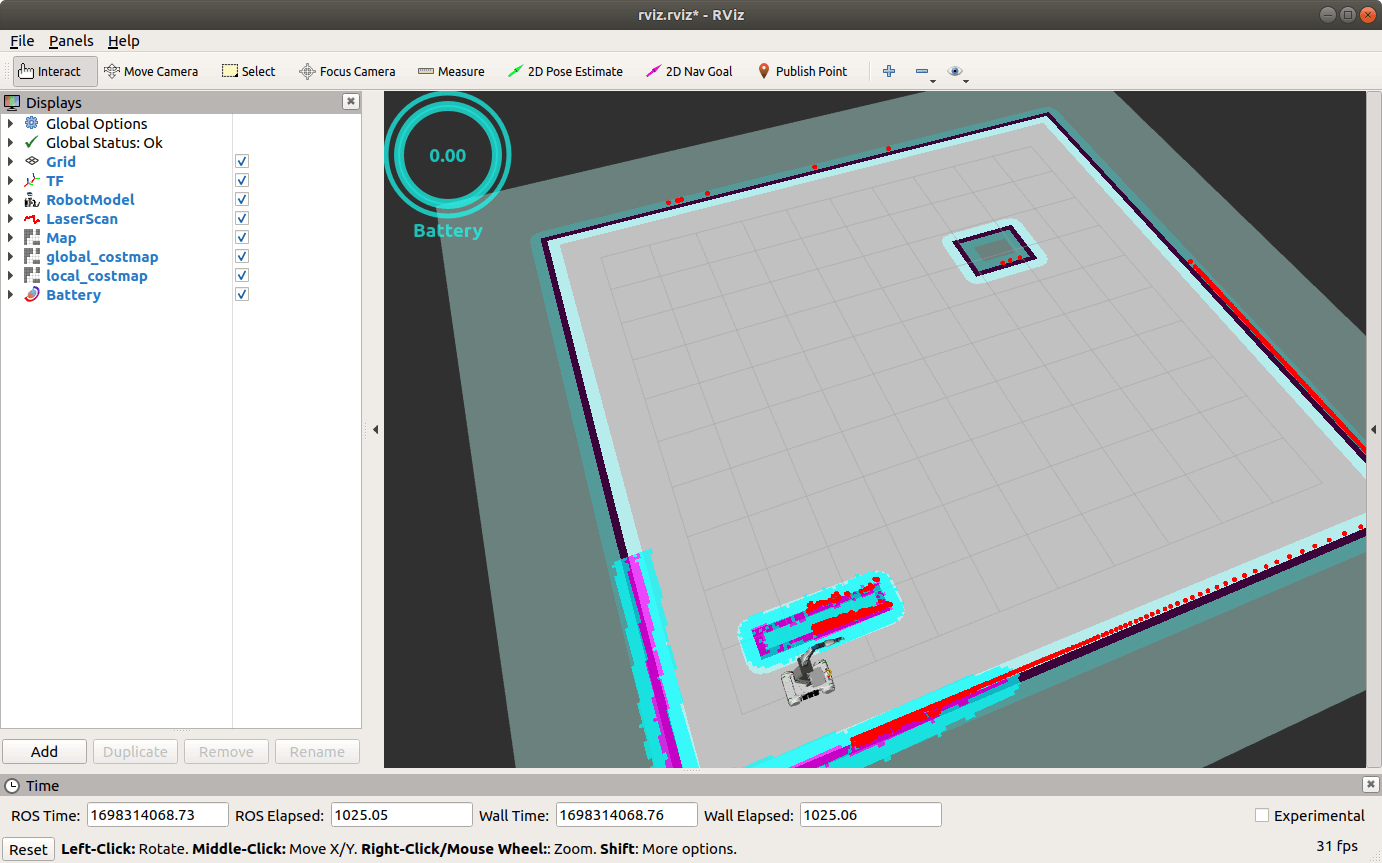Uncheck the global_costmap checkbox
1382x863 pixels.
point(242,256)
